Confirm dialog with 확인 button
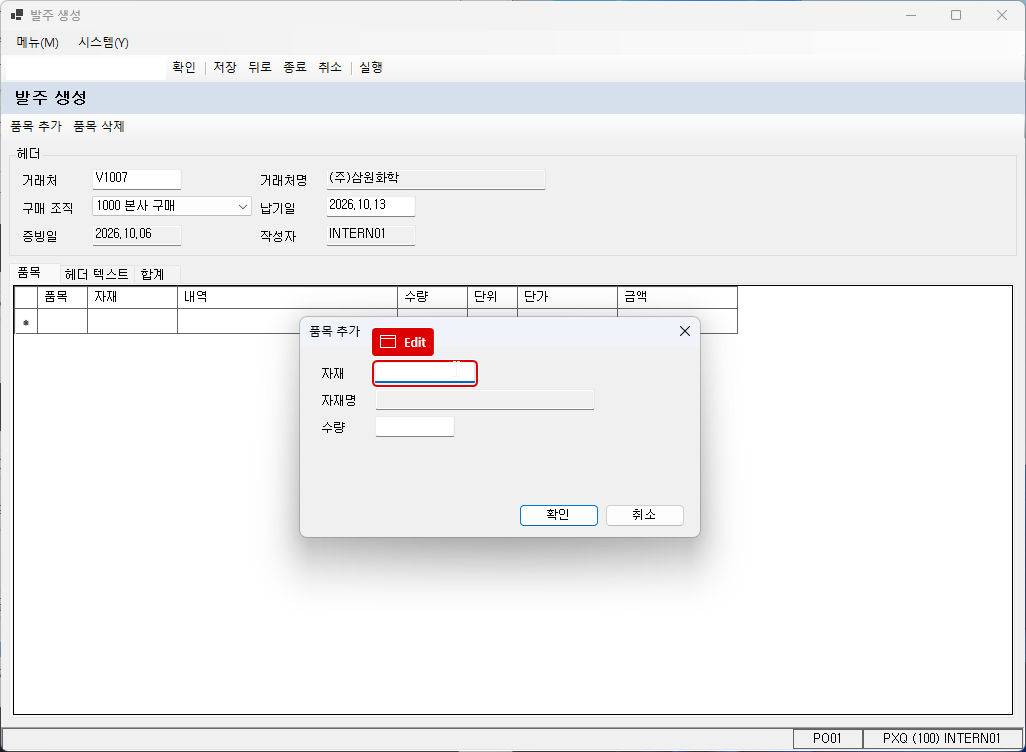Viewport: 1026px width, 752px height. pyautogui.click(x=559, y=515)
